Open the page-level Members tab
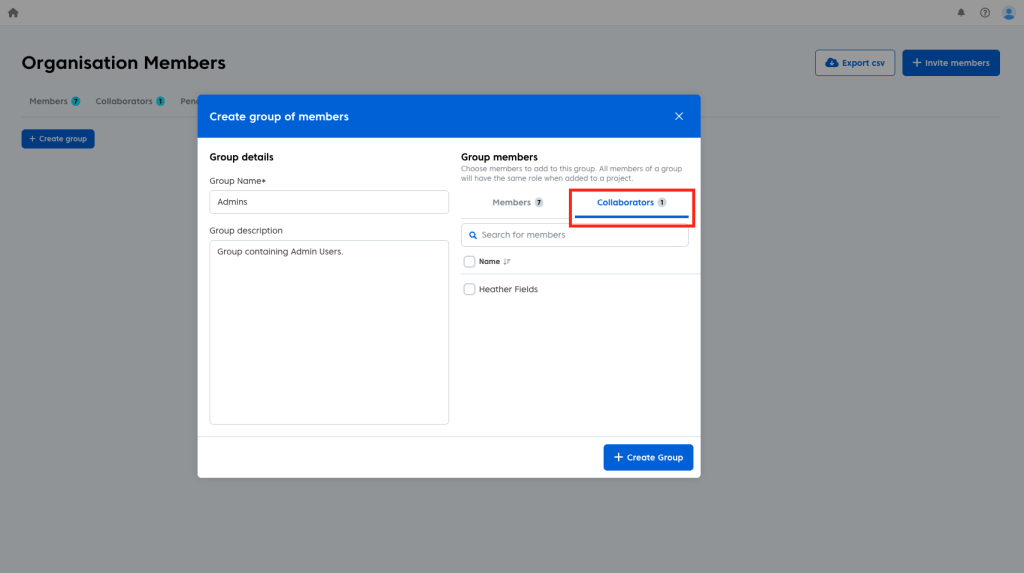This screenshot has height=573, width=1024. pyautogui.click(x=54, y=101)
